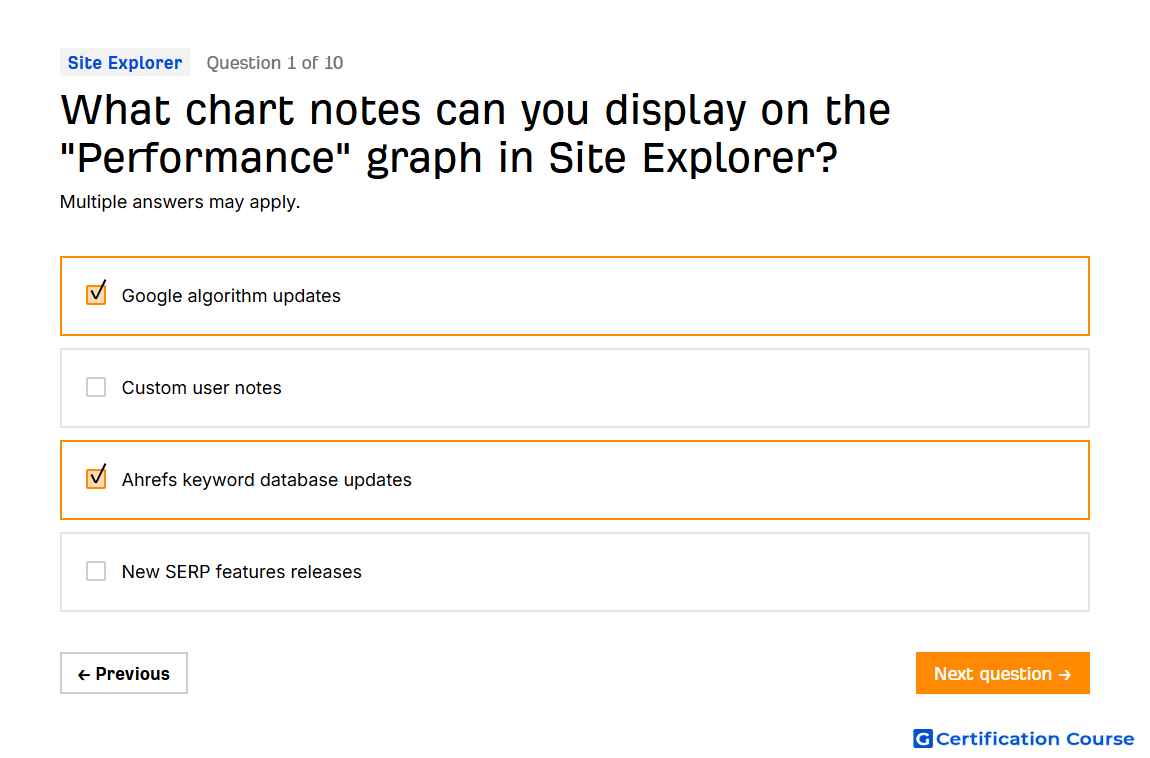The height and width of the screenshot is (758, 1150).
Task: Click the right arrow icon in Next question
Action: [x=1066, y=674]
